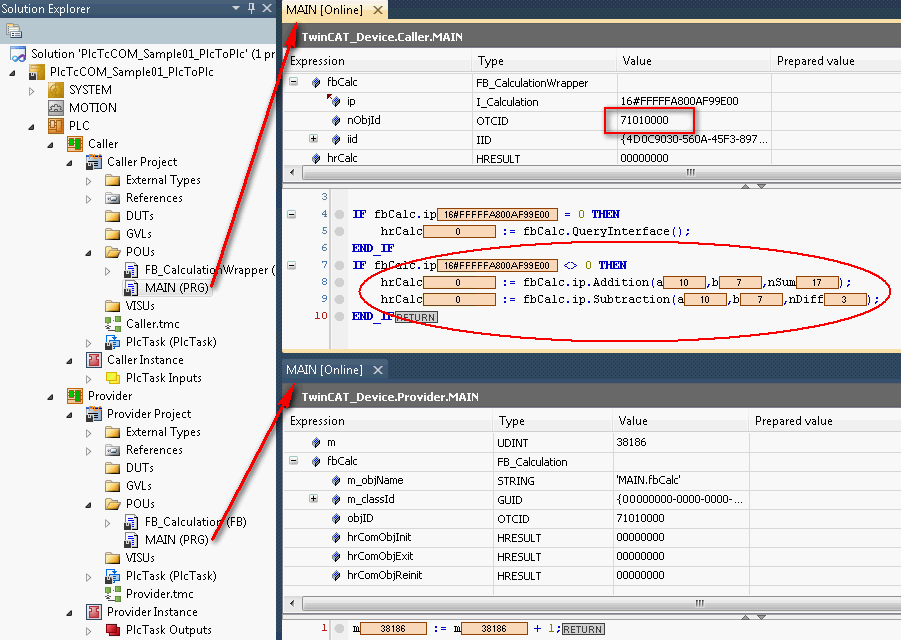Toggle breakpoint on code line 10
Viewport: 901px width, 640px height.
coord(340,317)
